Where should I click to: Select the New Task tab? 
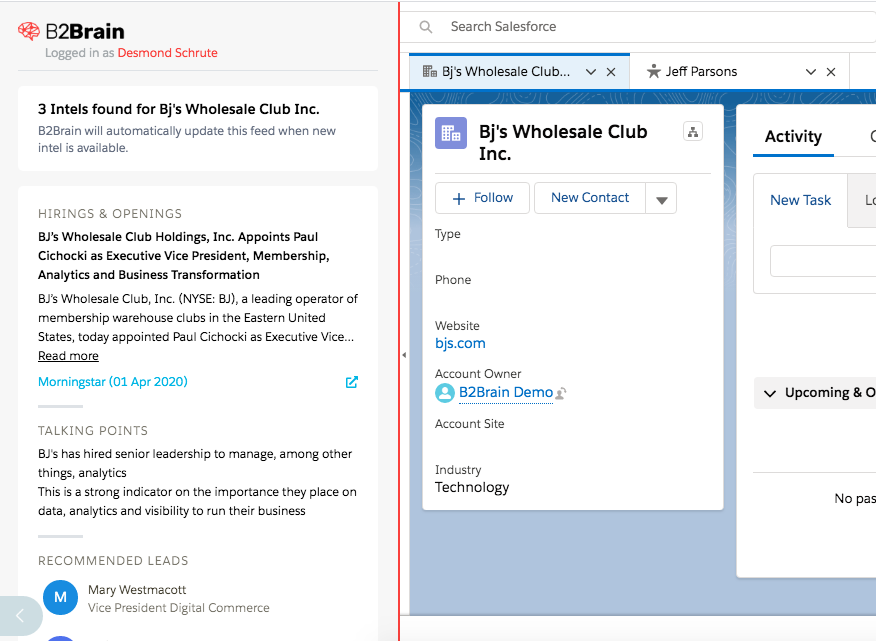point(800,200)
